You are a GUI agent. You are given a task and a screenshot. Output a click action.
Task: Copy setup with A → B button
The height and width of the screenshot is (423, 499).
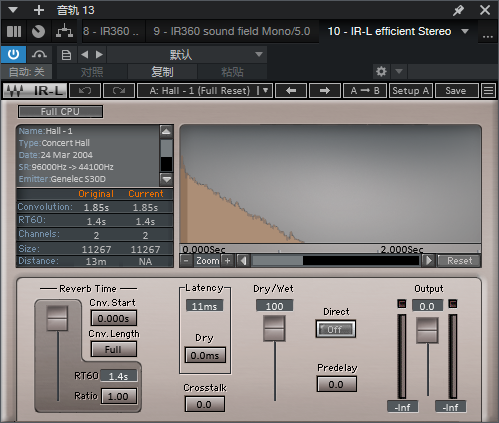click(x=365, y=91)
